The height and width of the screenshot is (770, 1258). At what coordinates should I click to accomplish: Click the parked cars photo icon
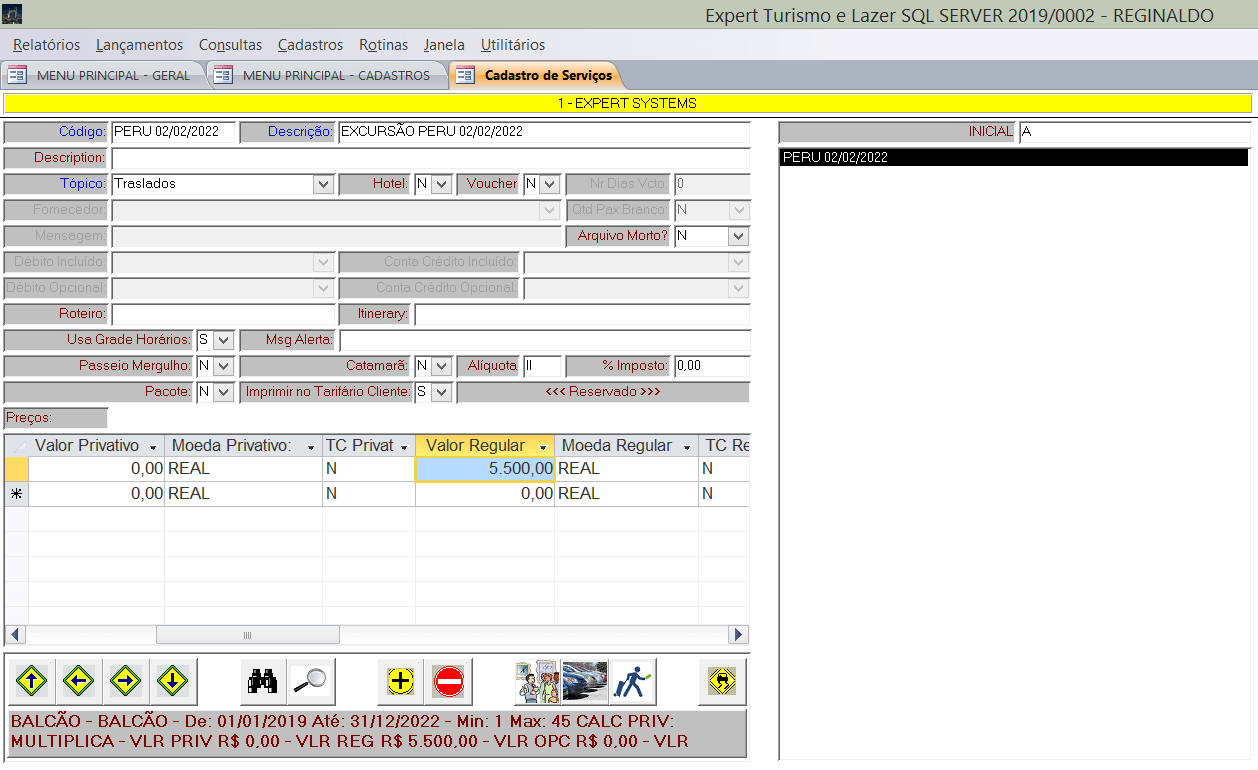[x=585, y=682]
